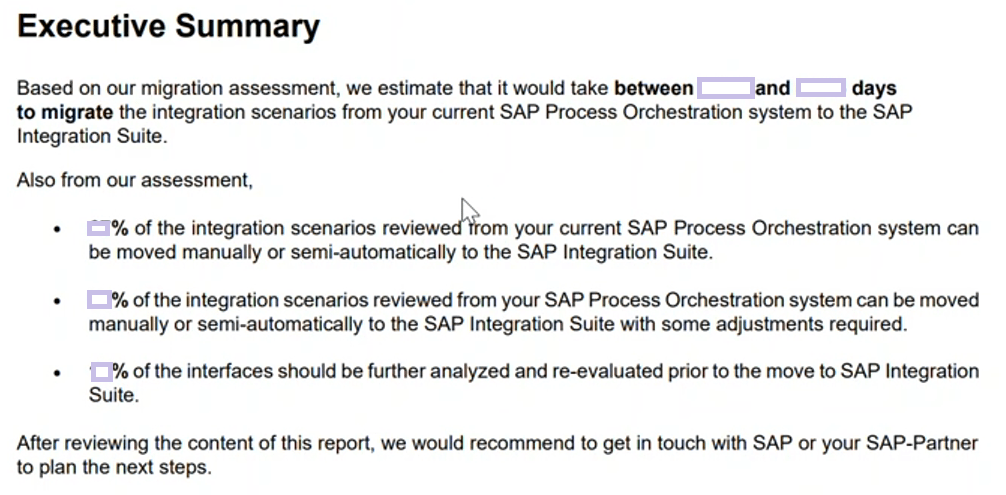Click the first bullet point marker

click(58, 229)
